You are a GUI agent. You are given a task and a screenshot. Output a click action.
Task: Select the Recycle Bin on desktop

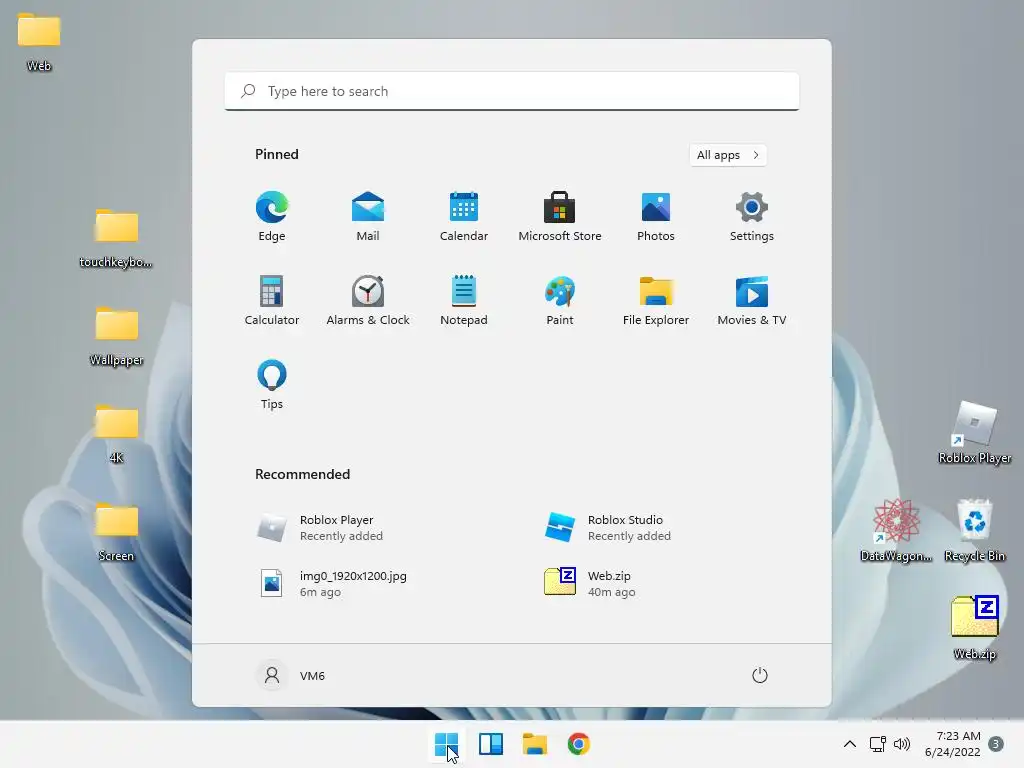pos(974,530)
